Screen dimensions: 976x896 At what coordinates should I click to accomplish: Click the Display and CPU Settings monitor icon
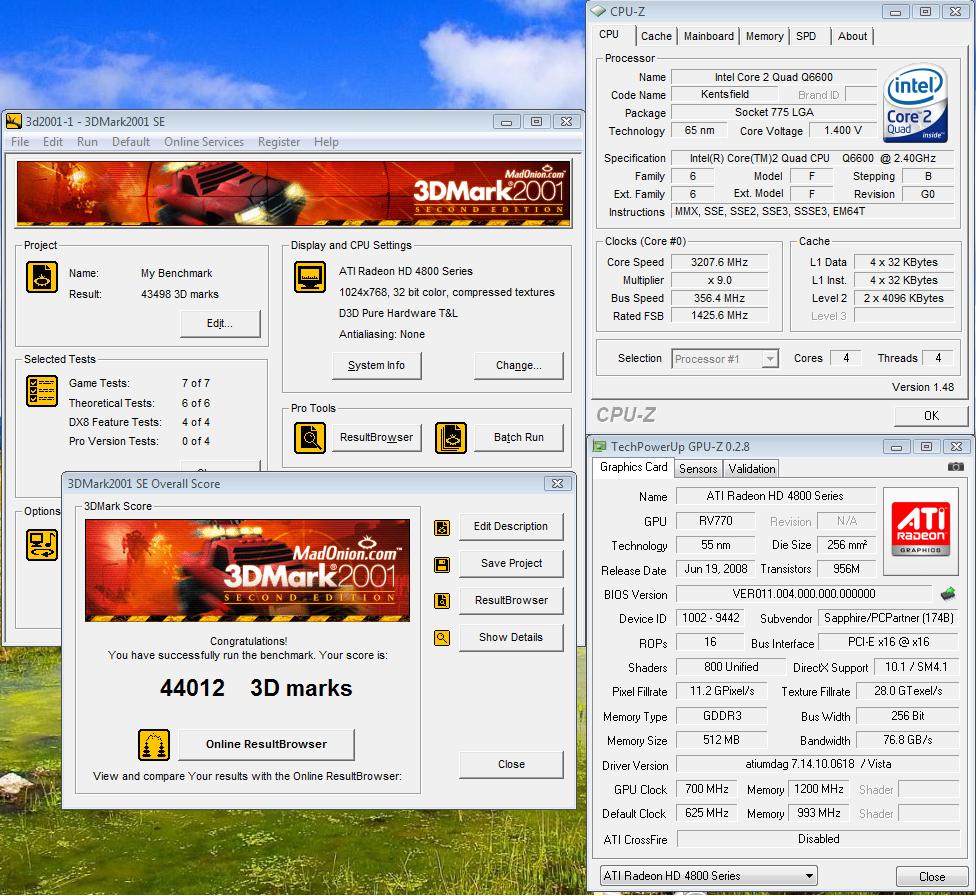click(x=310, y=277)
